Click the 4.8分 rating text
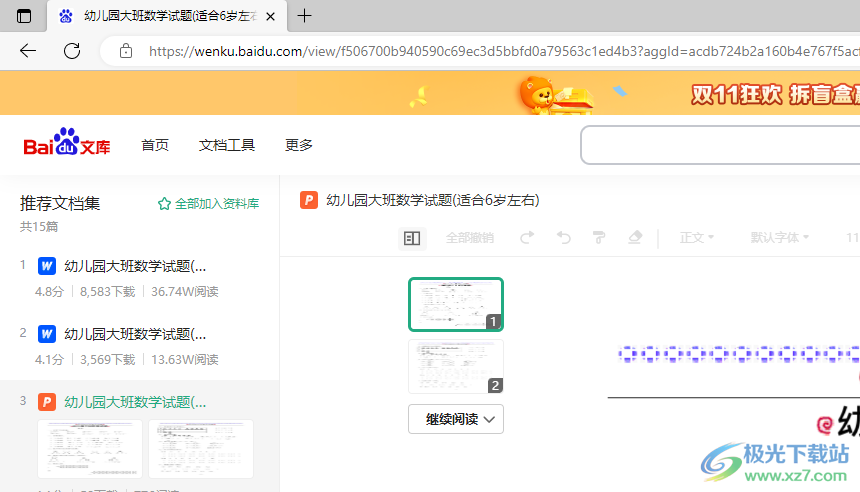 click(49, 291)
